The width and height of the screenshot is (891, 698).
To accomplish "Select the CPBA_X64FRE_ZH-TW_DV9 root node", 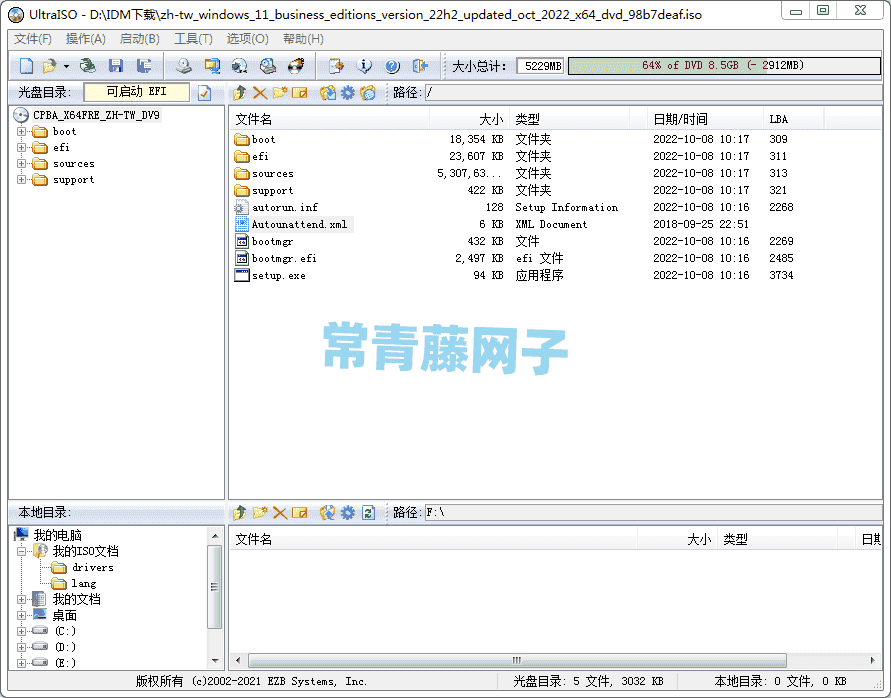I will (x=96, y=115).
